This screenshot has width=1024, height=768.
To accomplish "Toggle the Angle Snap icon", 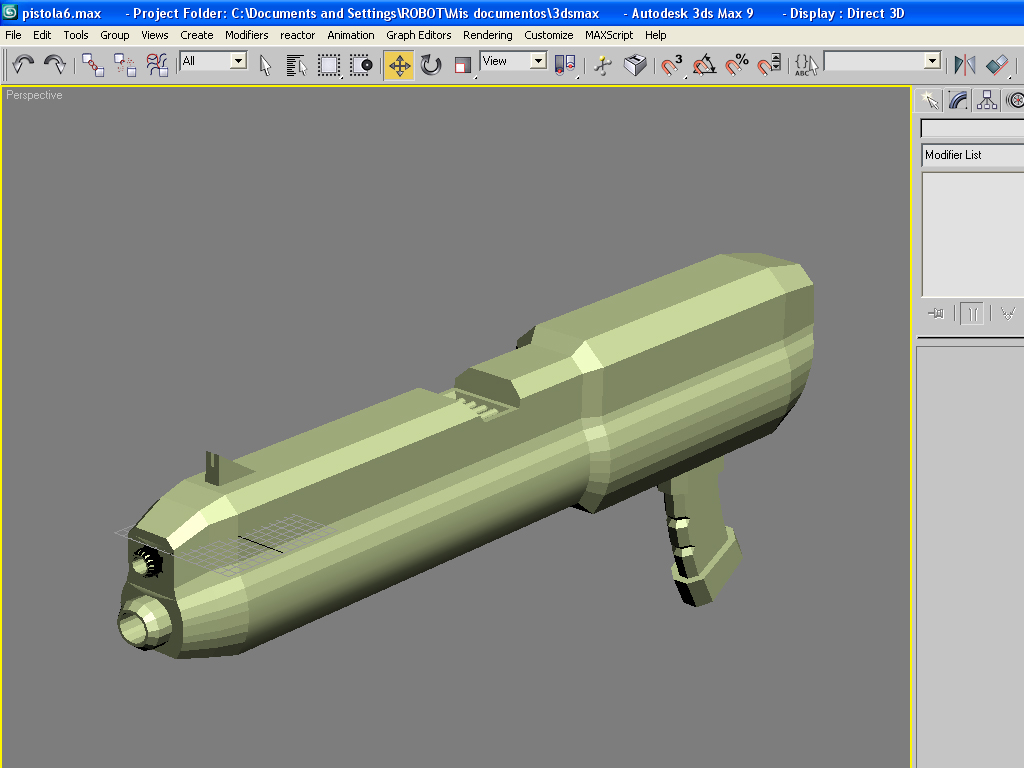I will (705, 65).
